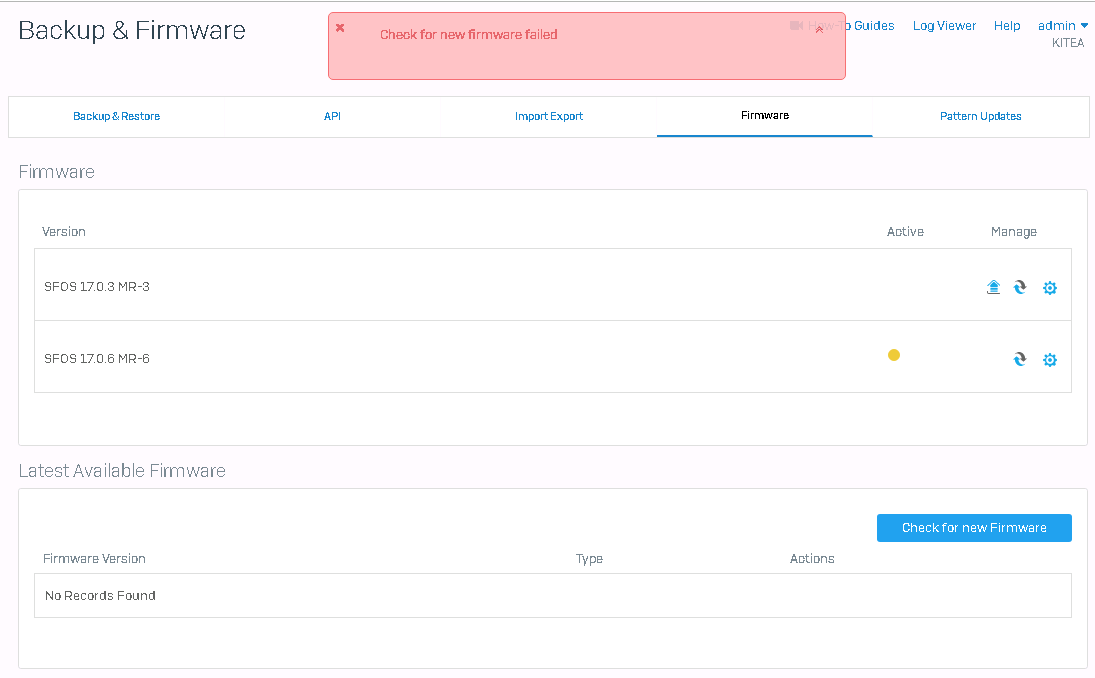
Task: Go to the Import Export tab
Action: pos(549,117)
